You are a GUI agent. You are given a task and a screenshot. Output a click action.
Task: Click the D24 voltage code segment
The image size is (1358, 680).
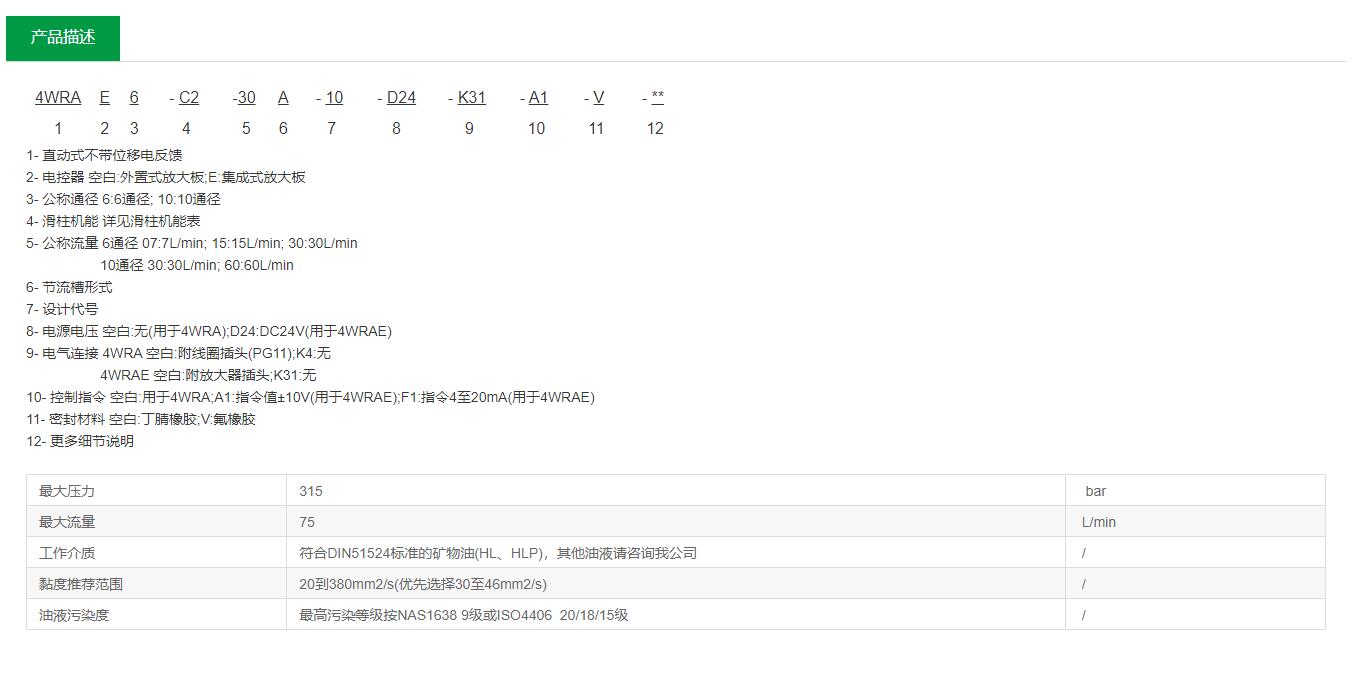[x=401, y=98]
